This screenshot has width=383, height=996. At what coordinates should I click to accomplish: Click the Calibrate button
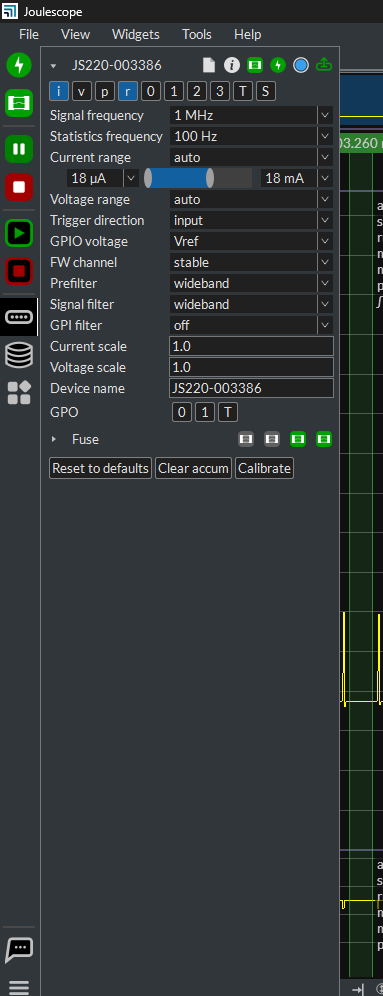click(264, 469)
